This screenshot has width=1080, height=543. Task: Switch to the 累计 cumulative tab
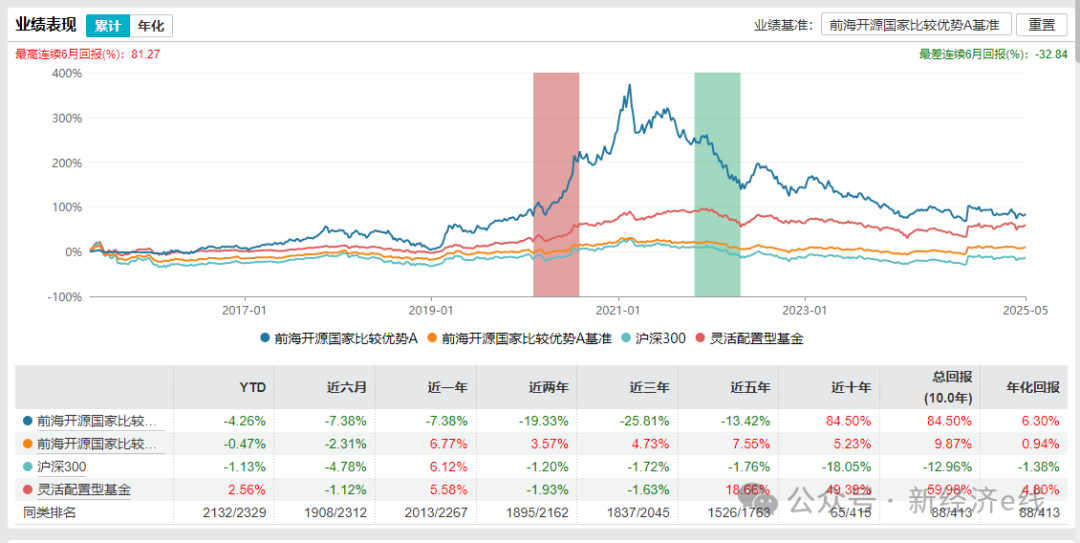point(107,26)
